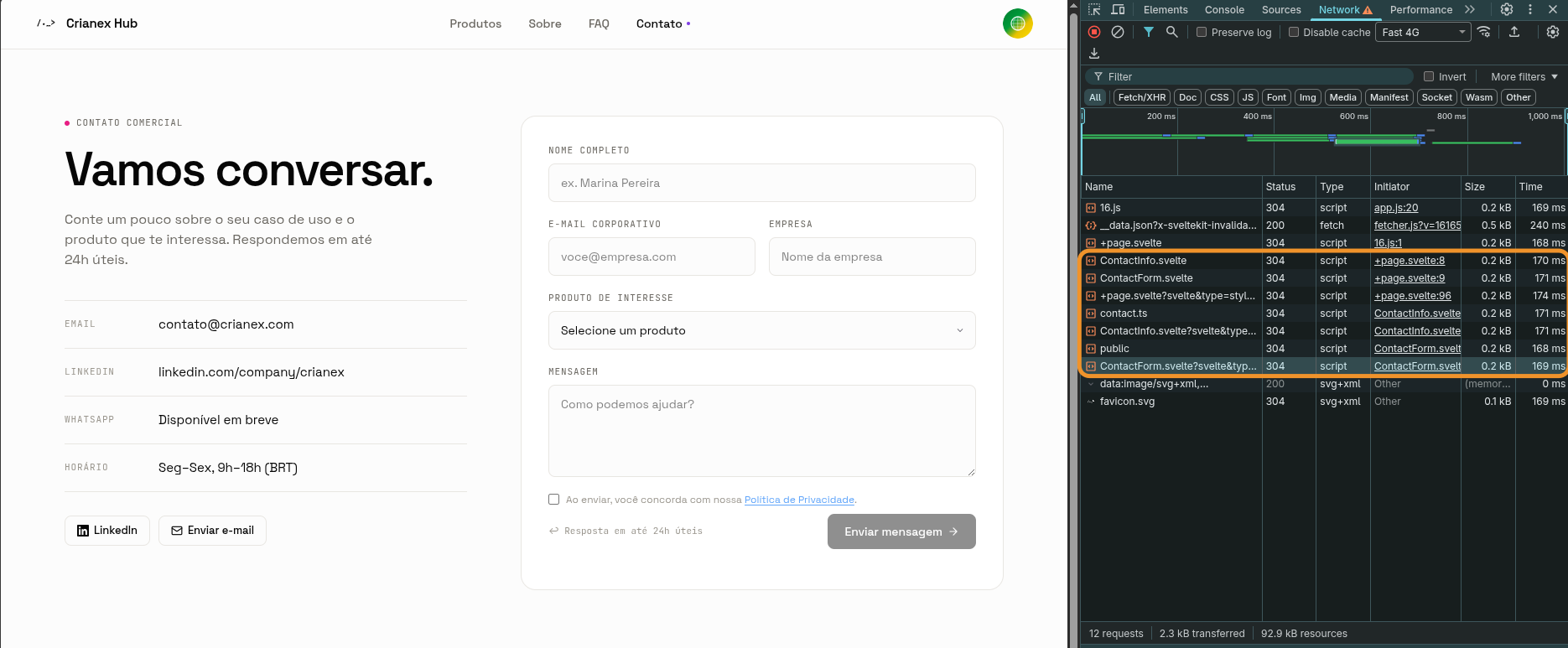Switch to the Console tab
The image size is (1568, 648).
1224,9
